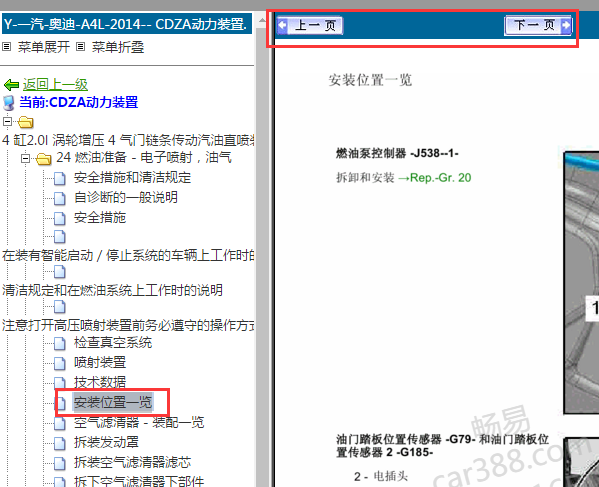Click scrollbar up arrow of left panel
Viewport: 599px width, 487px height.
pos(262,20)
